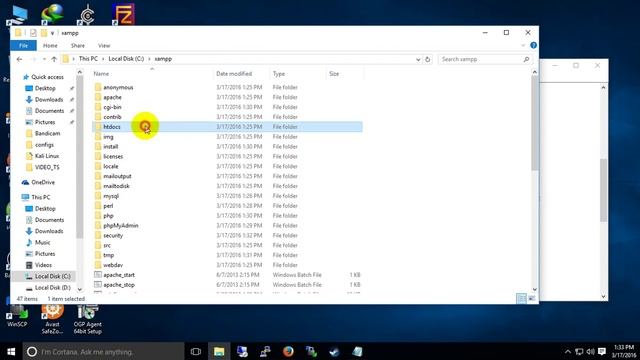Screen dimensions: 640x360
Task: Open Explorer Help icon
Action: 533,45
